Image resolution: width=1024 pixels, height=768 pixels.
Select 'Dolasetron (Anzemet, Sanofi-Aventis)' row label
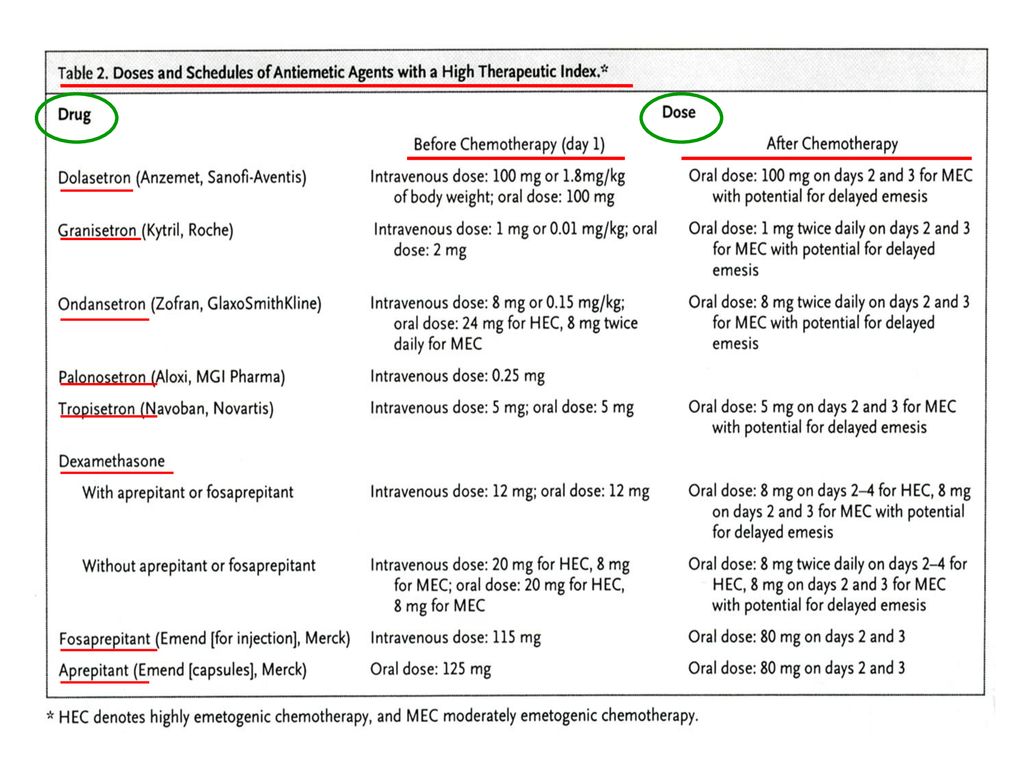[182, 178]
